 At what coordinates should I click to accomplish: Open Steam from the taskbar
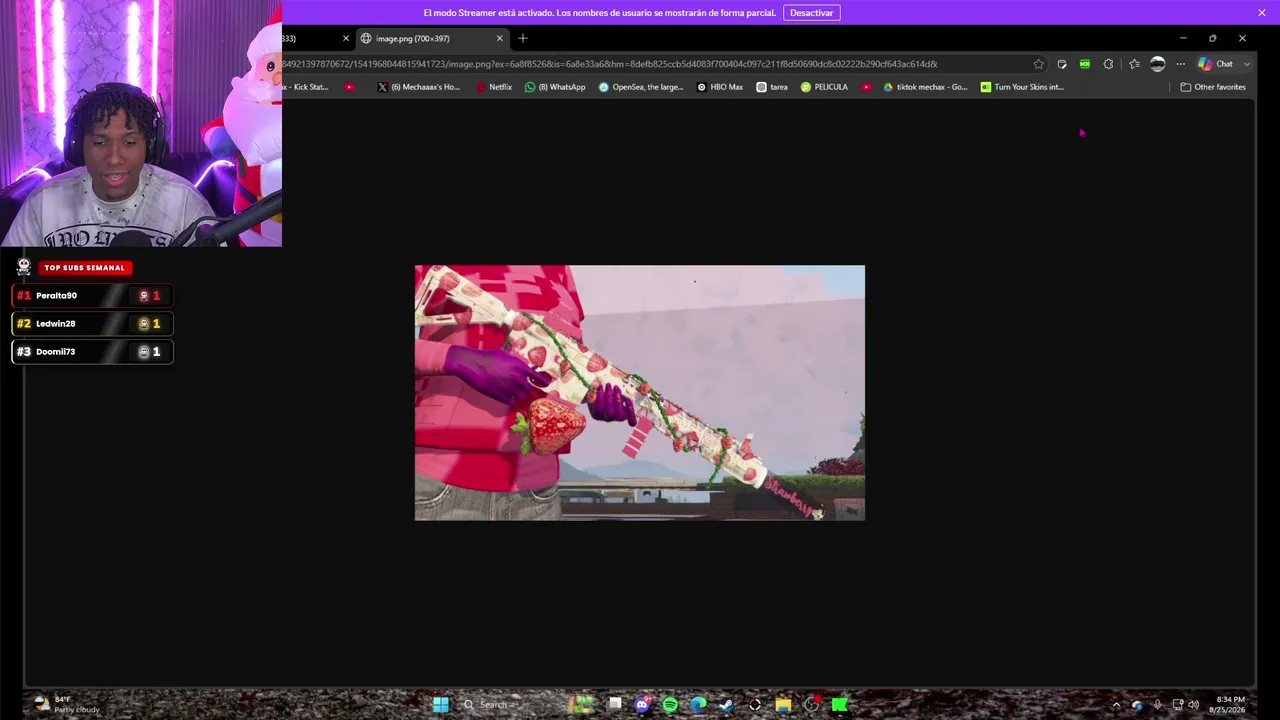[726, 704]
